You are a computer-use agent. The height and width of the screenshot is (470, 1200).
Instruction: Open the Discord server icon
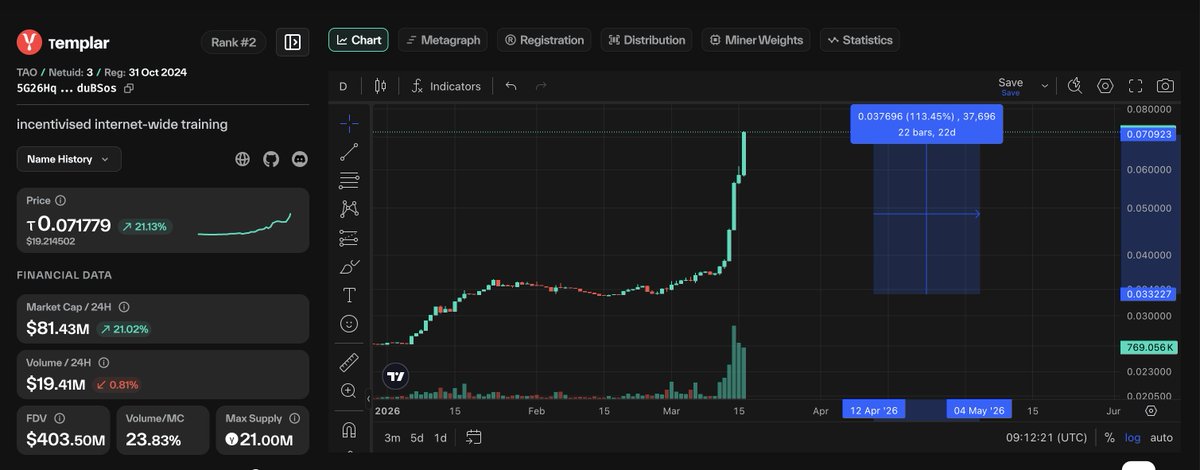coord(300,159)
